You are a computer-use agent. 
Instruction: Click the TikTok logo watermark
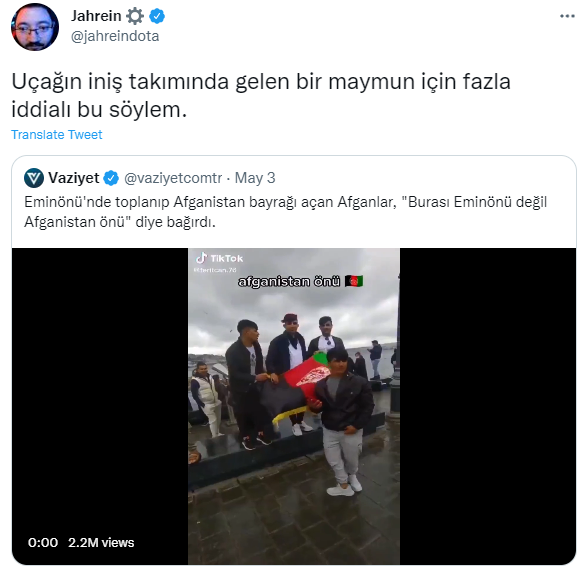[x=219, y=258]
